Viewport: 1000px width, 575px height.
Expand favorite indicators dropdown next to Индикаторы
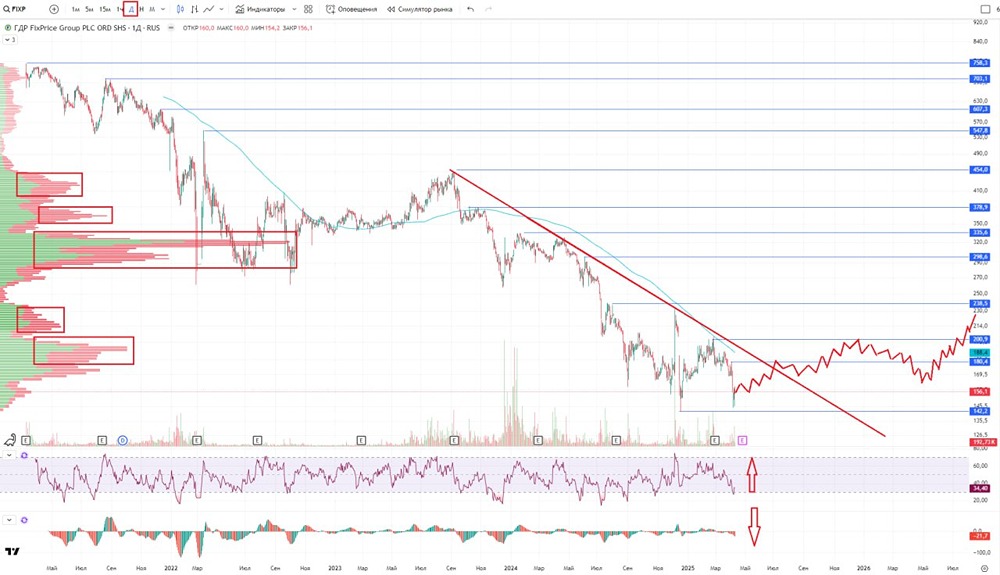[x=294, y=10]
